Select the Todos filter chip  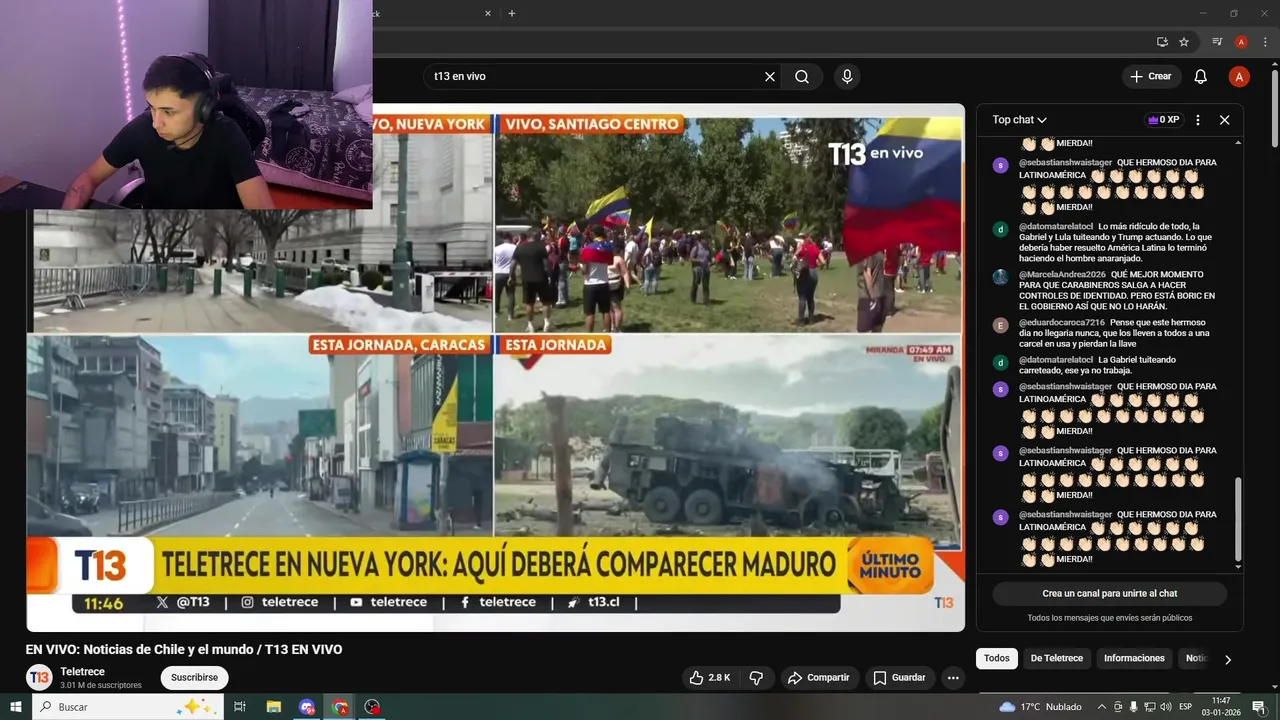click(x=997, y=658)
